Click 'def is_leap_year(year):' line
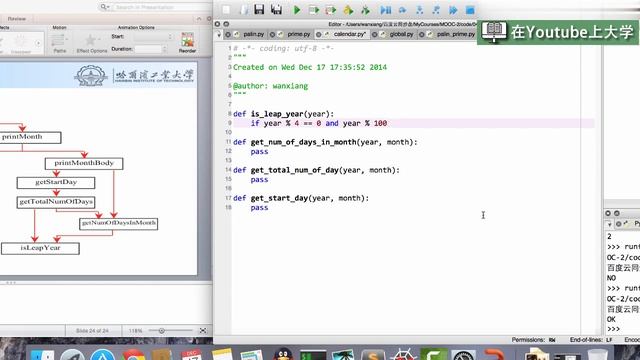 click(283, 114)
